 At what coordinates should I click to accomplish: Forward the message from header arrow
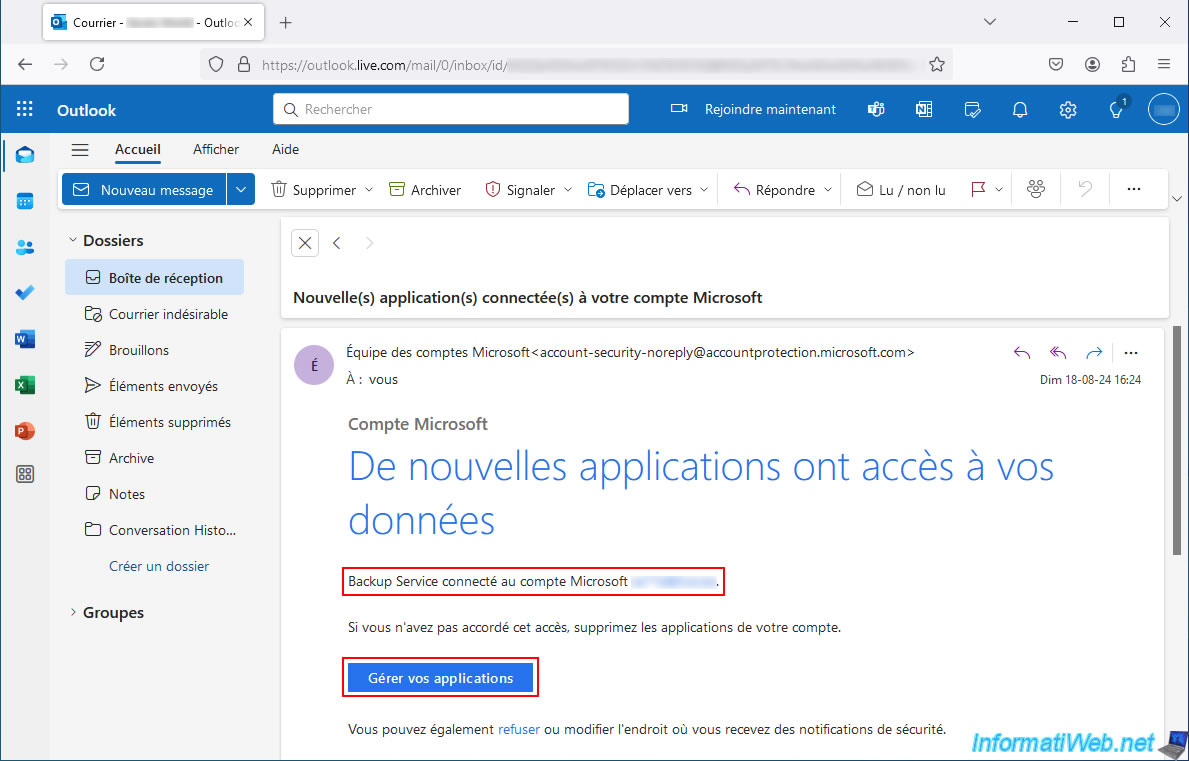(x=1093, y=352)
